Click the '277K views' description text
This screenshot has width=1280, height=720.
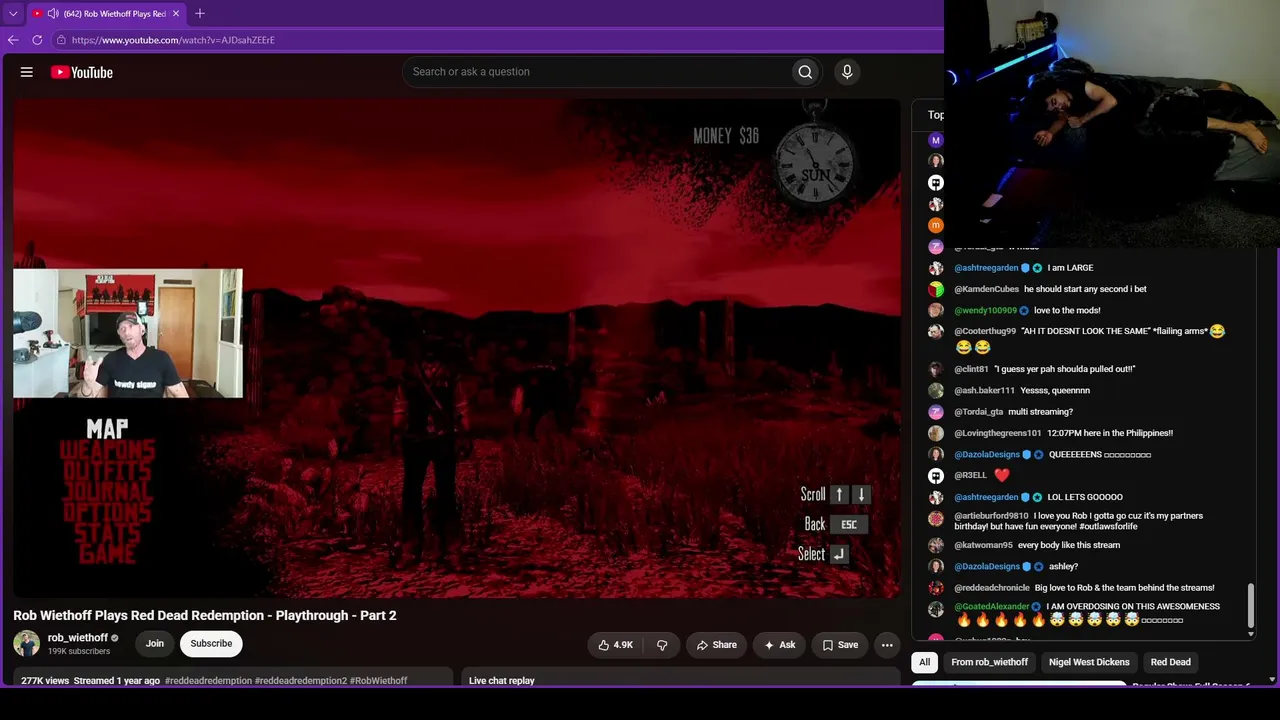point(45,681)
